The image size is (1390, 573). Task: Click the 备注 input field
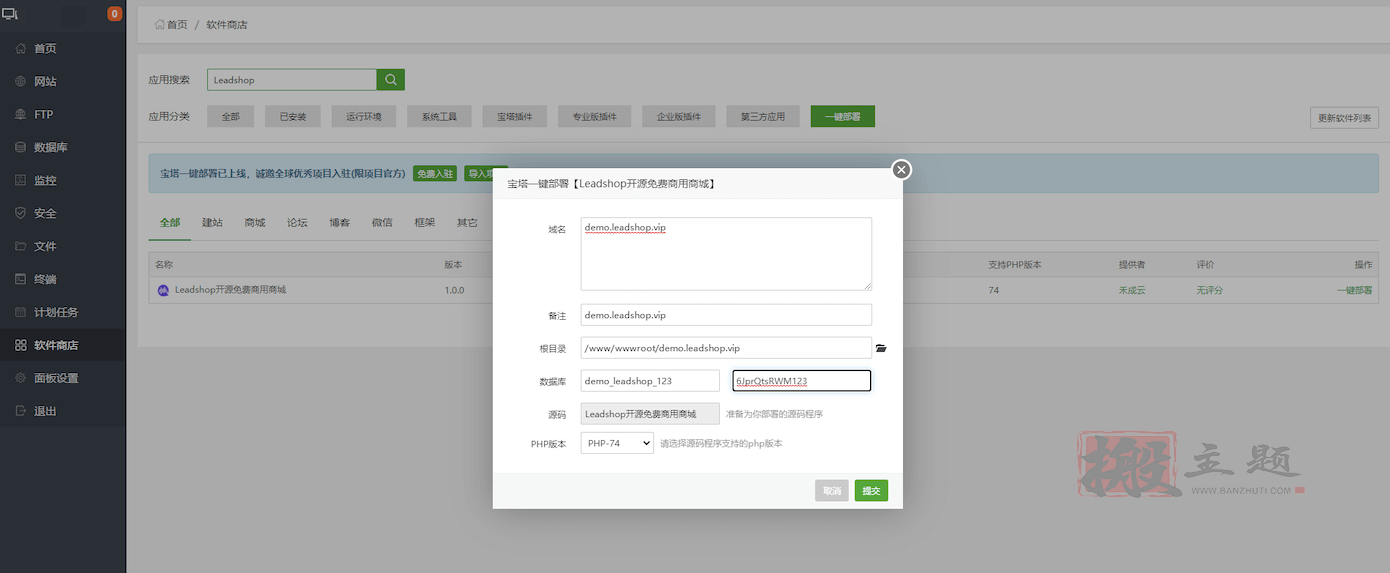coord(726,315)
